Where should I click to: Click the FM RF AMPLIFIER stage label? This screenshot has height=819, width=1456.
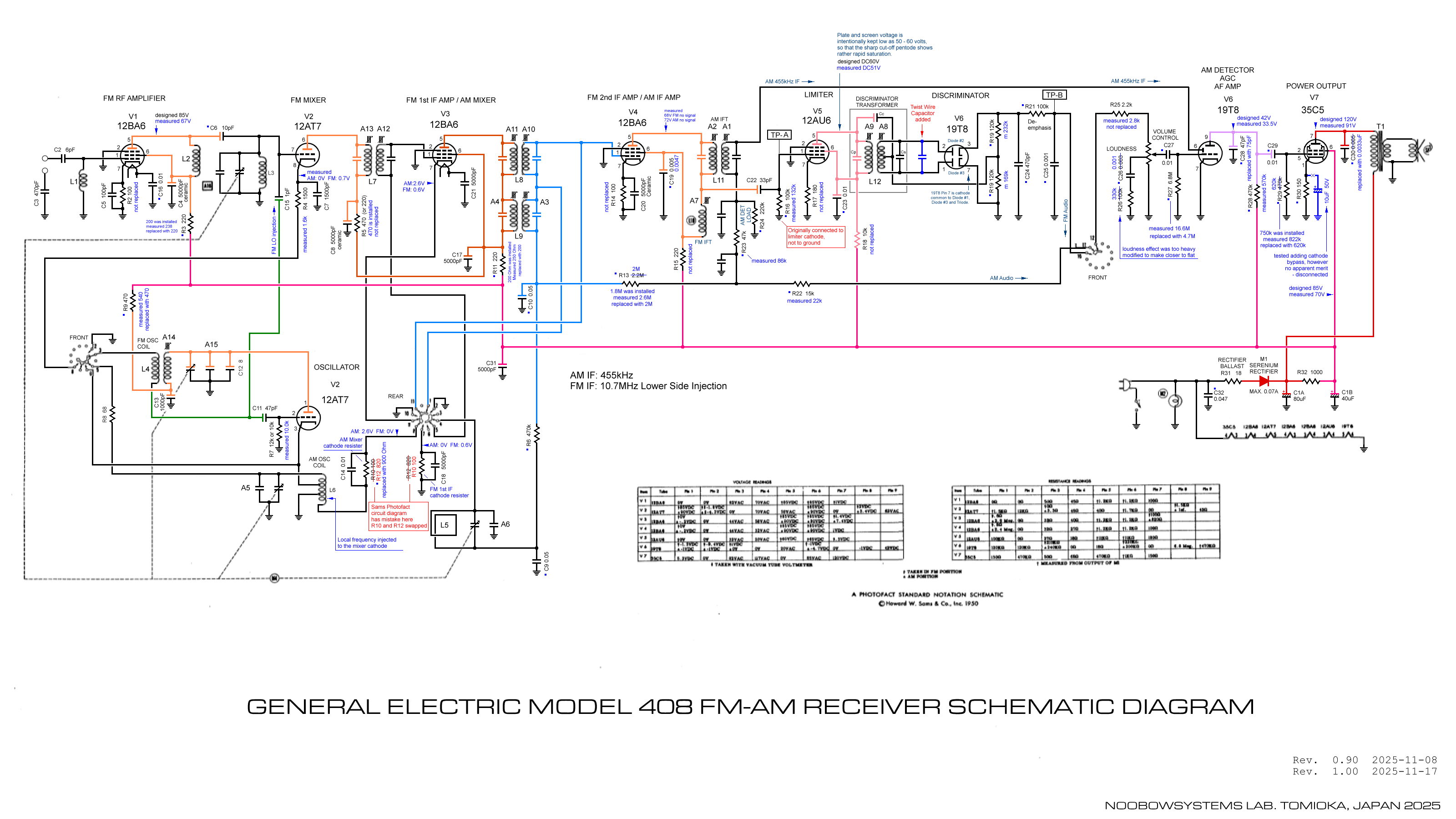(x=134, y=98)
